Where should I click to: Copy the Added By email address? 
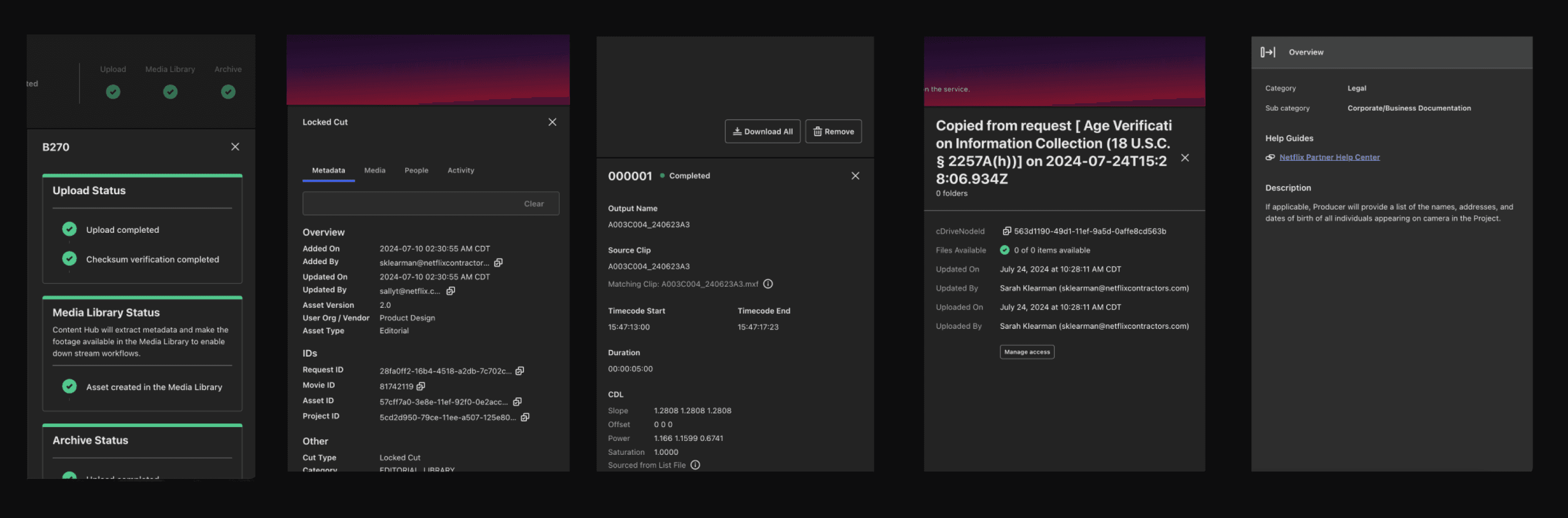(x=499, y=263)
